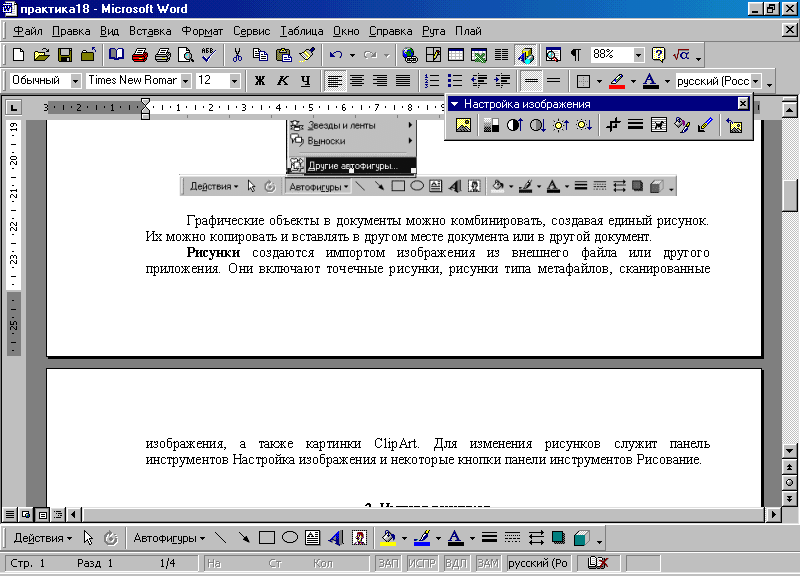The image size is (800, 576).
Task: Expand font color arrow in the formatting bar
Action: point(667,81)
